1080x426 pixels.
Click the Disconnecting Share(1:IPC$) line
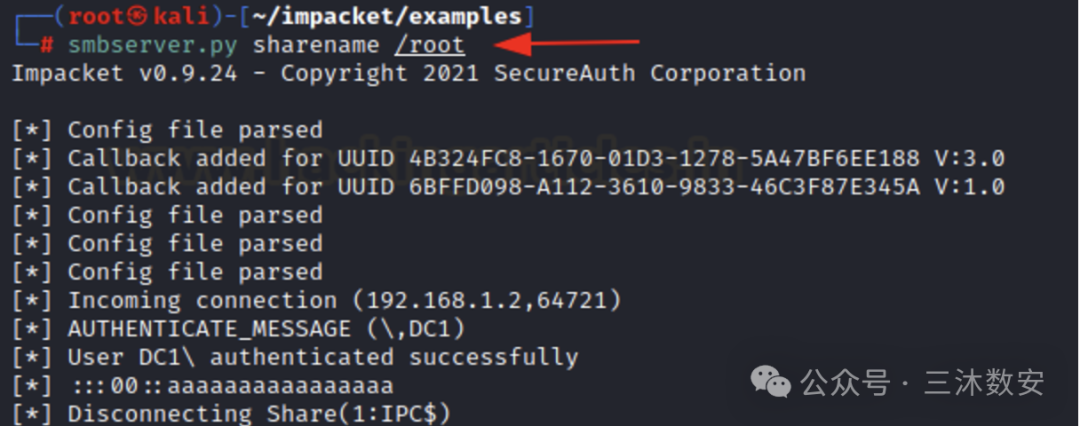[231, 414]
